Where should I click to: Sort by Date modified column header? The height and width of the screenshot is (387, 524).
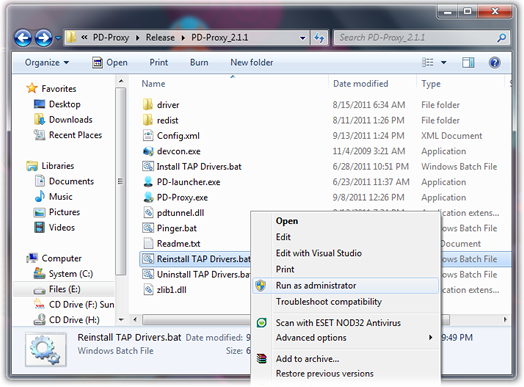click(x=361, y=84)
